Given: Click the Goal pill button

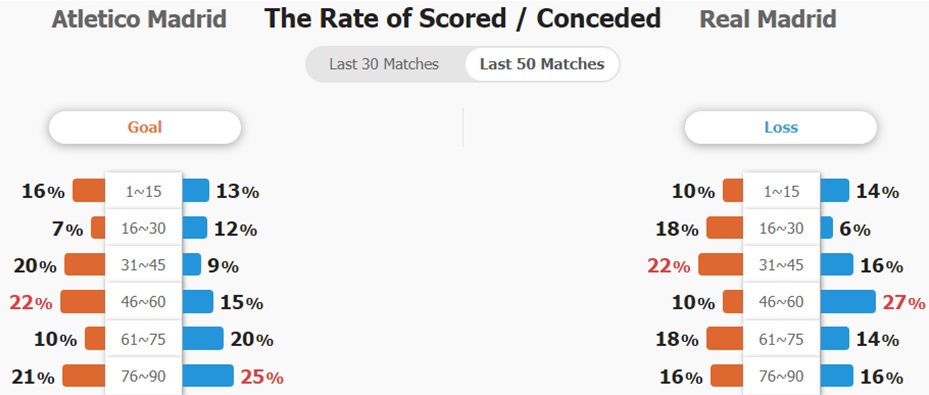Looking at the screenshot, I should 145,127.
